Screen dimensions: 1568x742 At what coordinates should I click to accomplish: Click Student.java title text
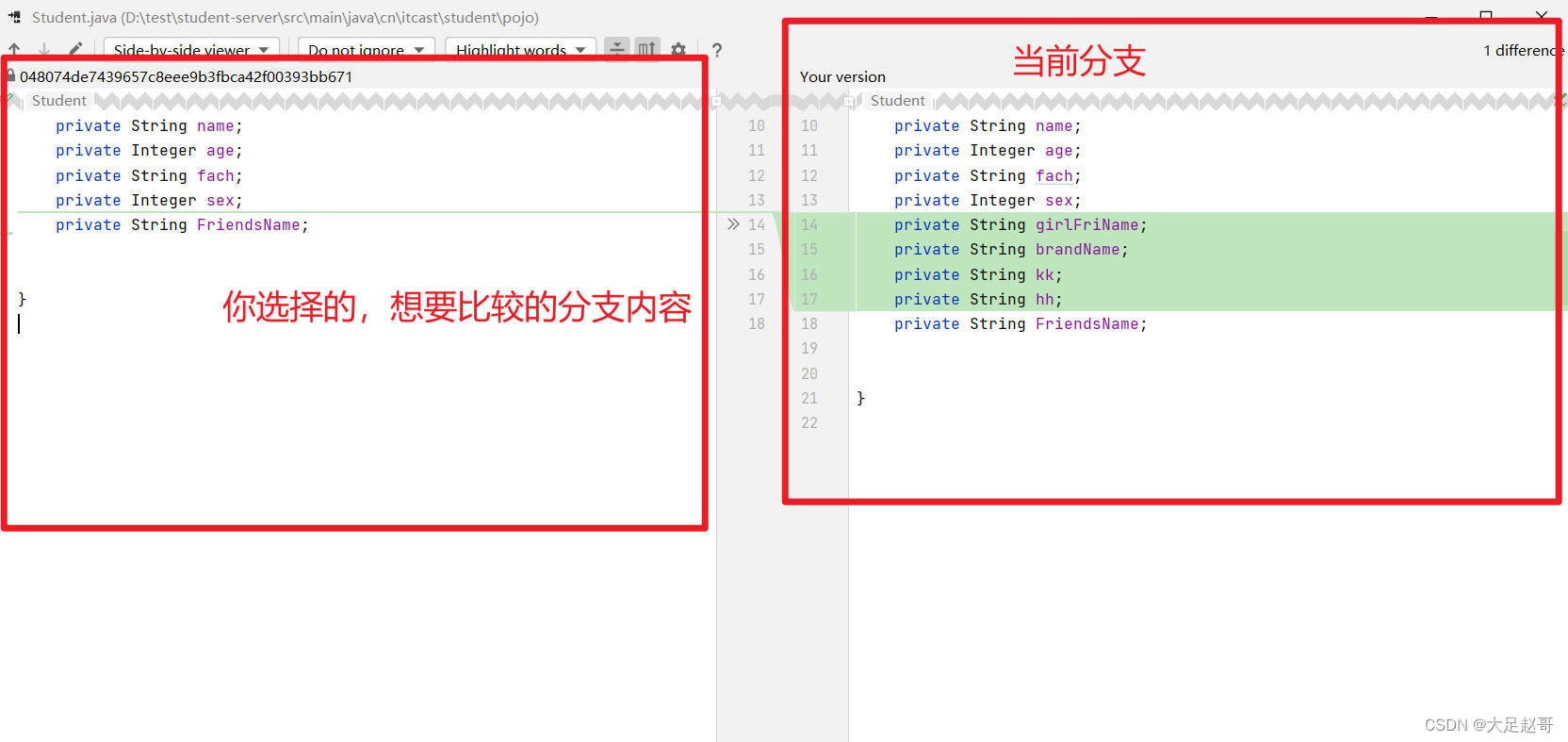coord(286,17)
